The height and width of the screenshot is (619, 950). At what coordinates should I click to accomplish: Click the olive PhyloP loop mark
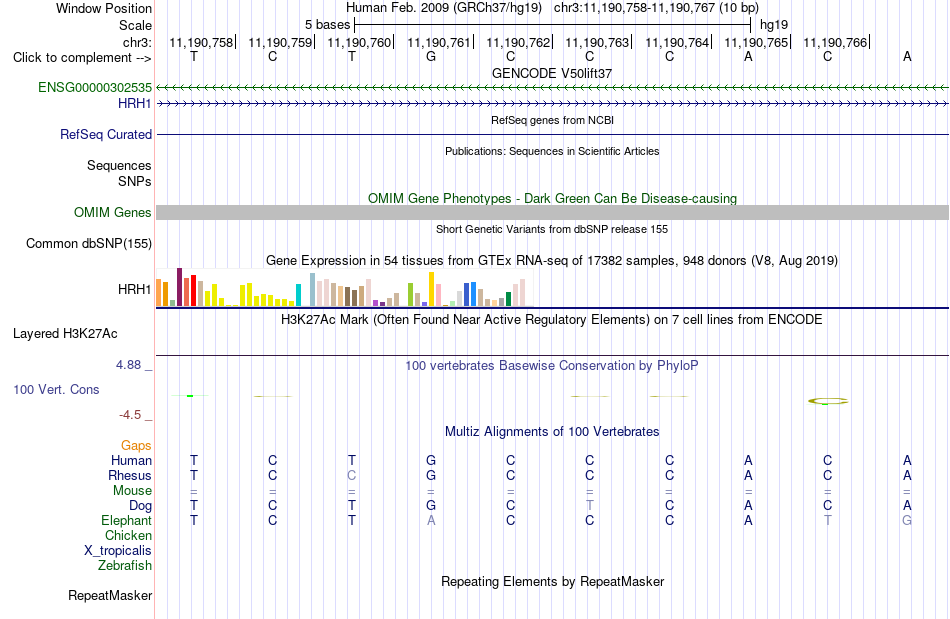point(828,401)
